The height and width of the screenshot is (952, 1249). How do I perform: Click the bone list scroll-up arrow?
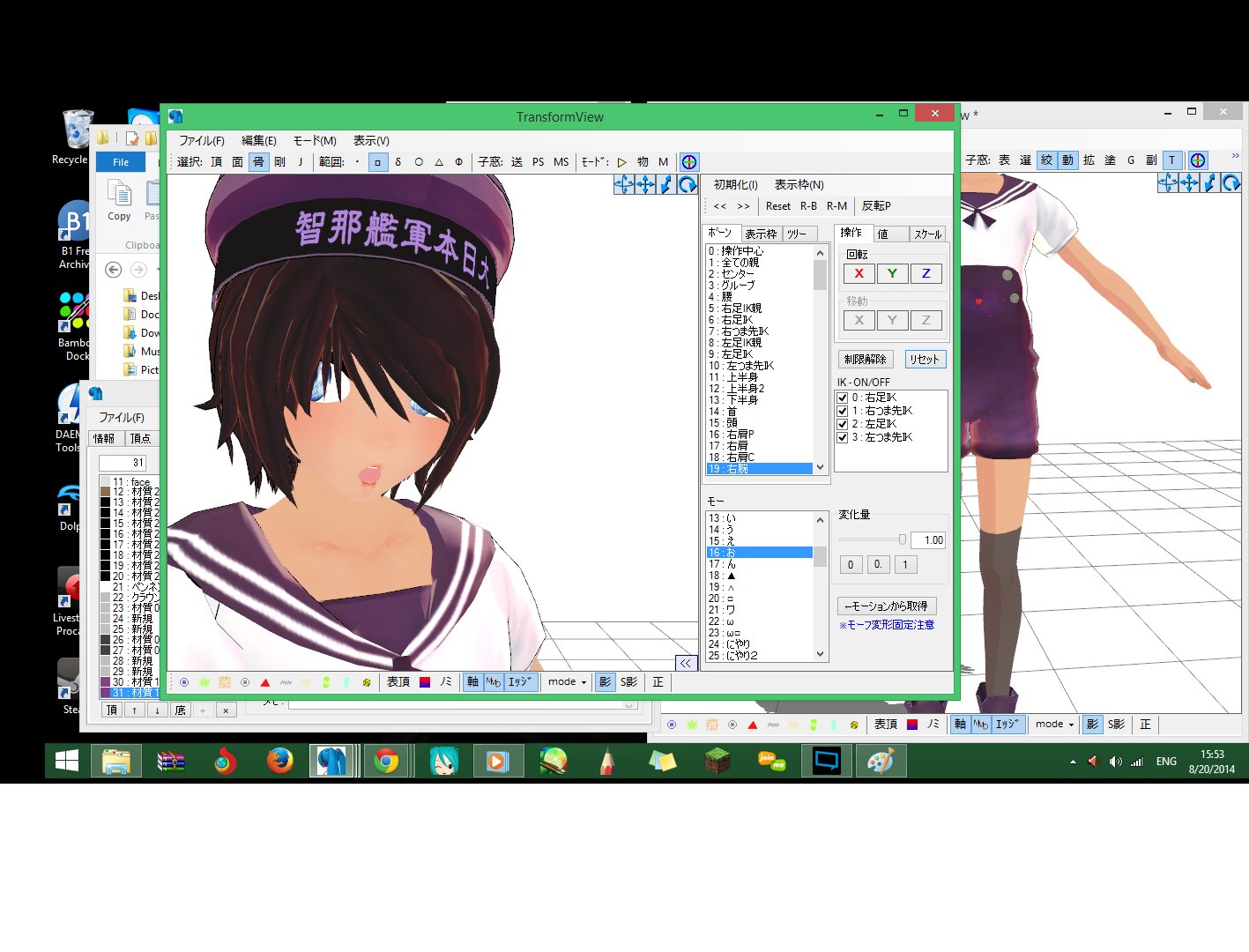coord(821,253)
